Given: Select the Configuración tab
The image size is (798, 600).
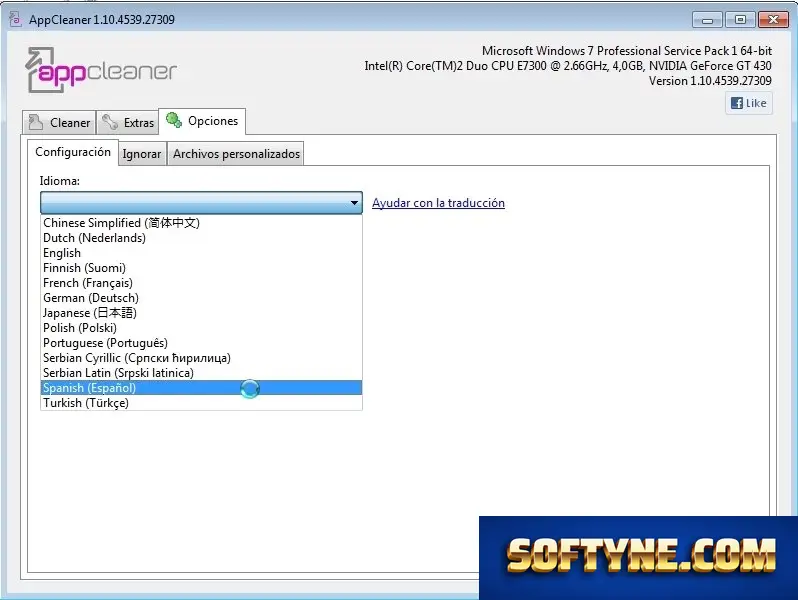Looking at the screenshot, I should (73, 152).
